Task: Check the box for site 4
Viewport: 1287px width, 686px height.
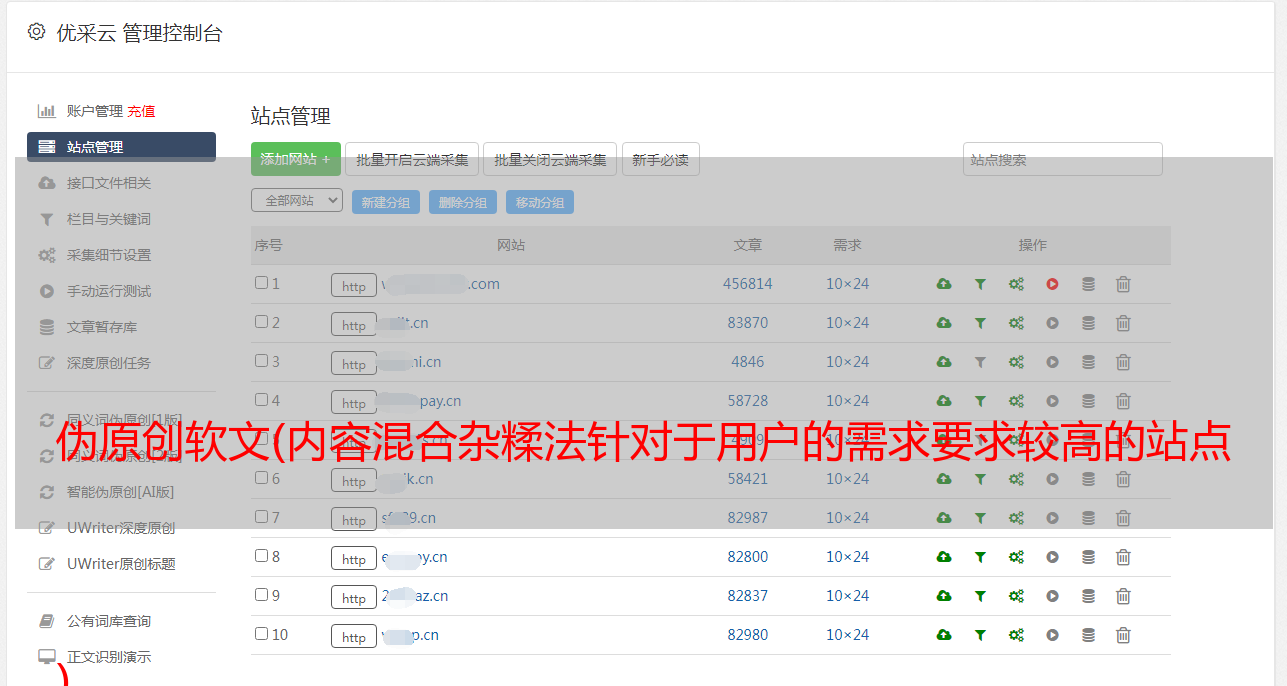Action: click(x=261, y=400)
